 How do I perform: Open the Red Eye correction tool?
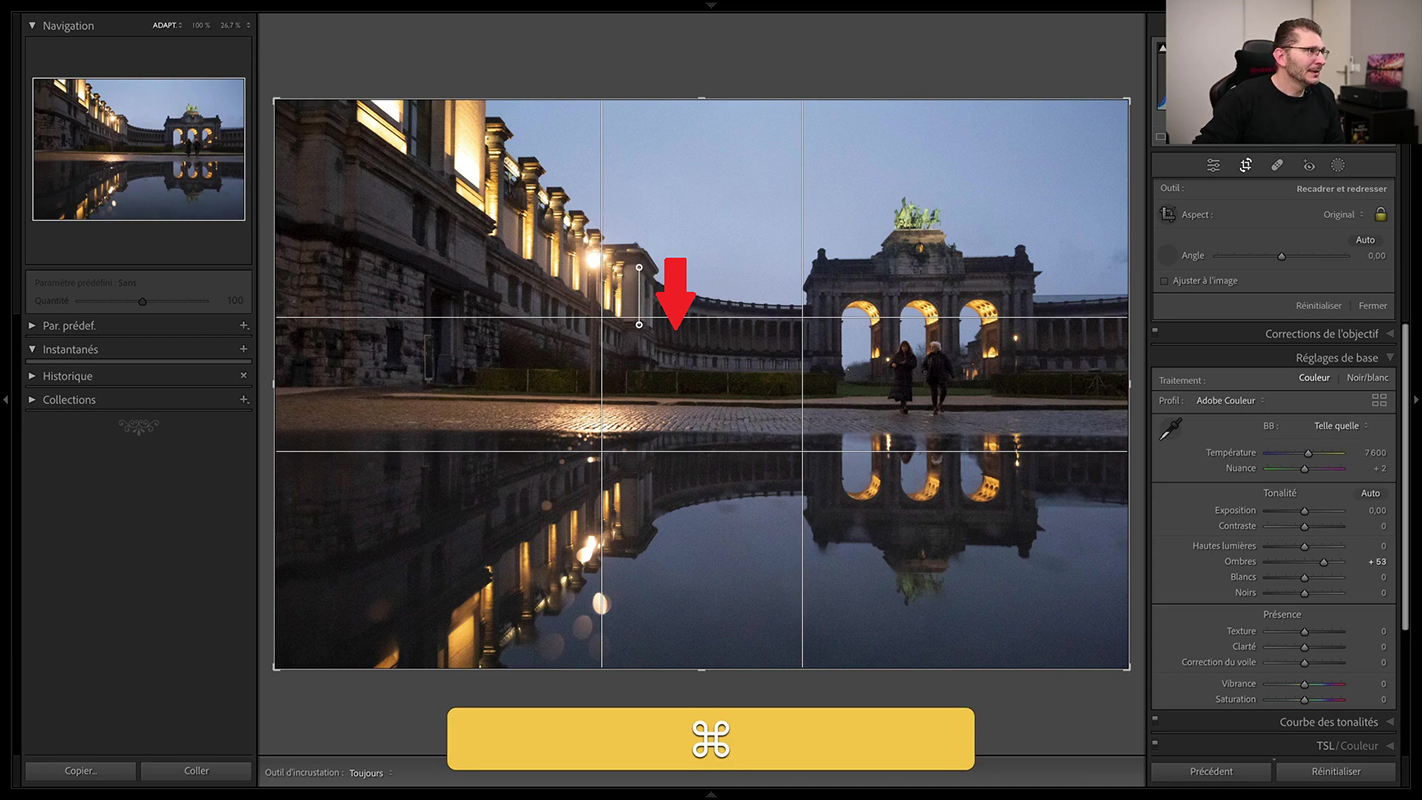(x=1308, y=165)
